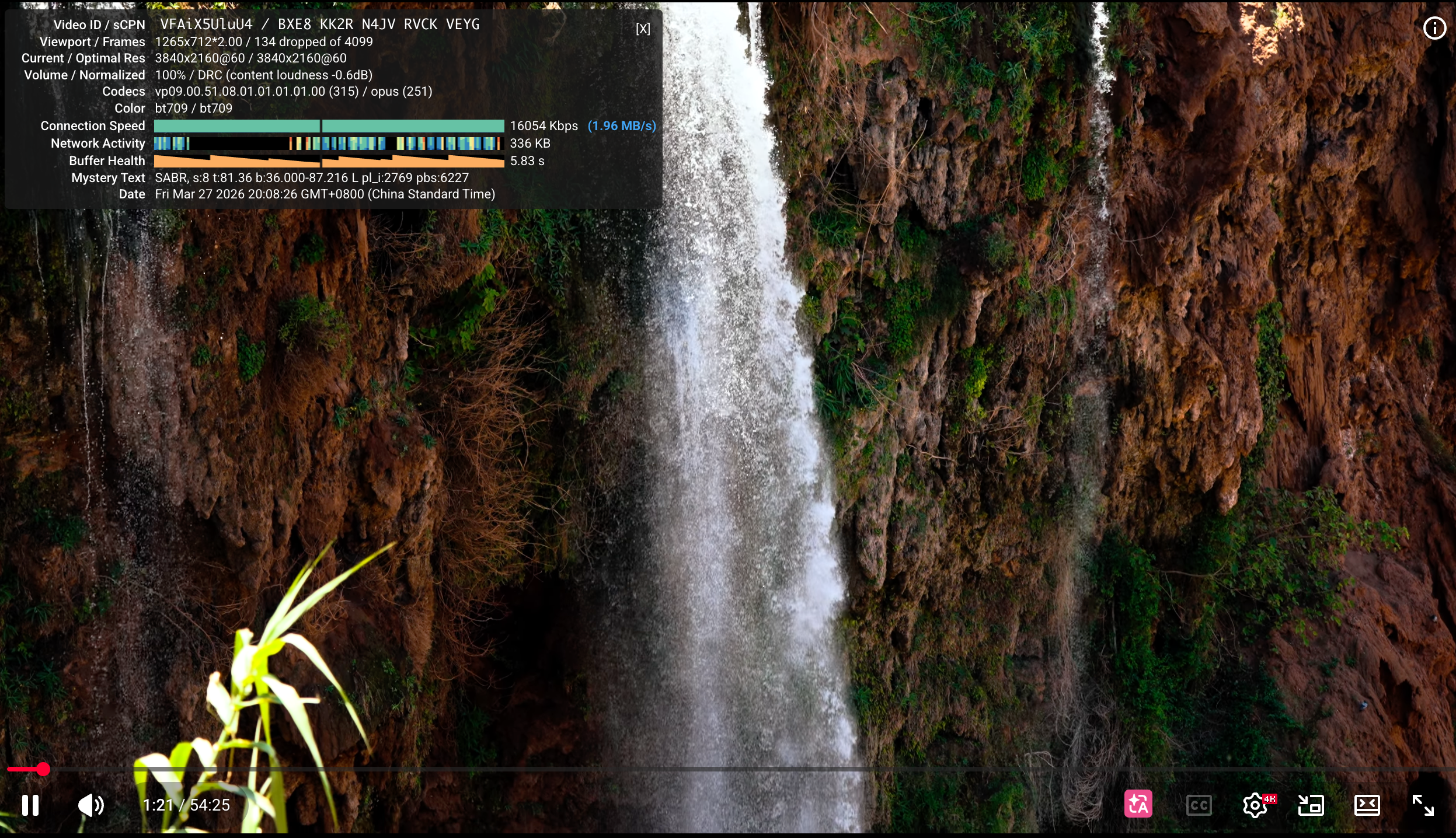Click the Network Activity graph
1456x838 pixels.
click(x=329, y=144)
